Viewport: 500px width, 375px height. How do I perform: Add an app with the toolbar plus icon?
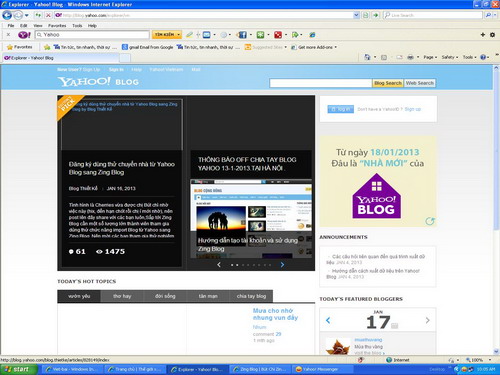pos(482,35)
